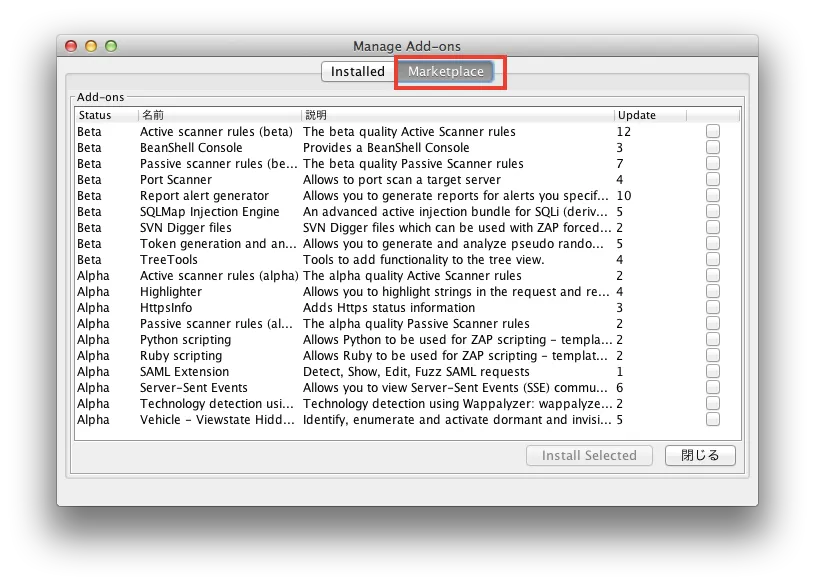Switch to the Installed tab
Image resolution: width=815 pixels, height=585 pixels.
(x=358, y=72)
